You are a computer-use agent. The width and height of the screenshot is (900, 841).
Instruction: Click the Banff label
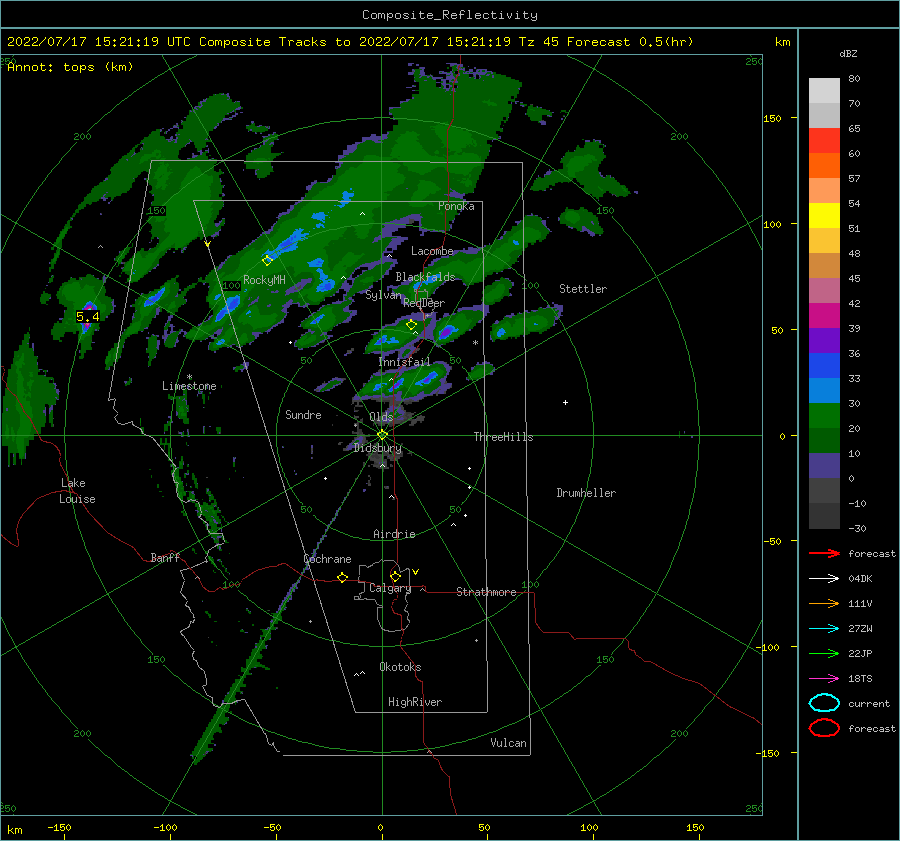point(165,557)
